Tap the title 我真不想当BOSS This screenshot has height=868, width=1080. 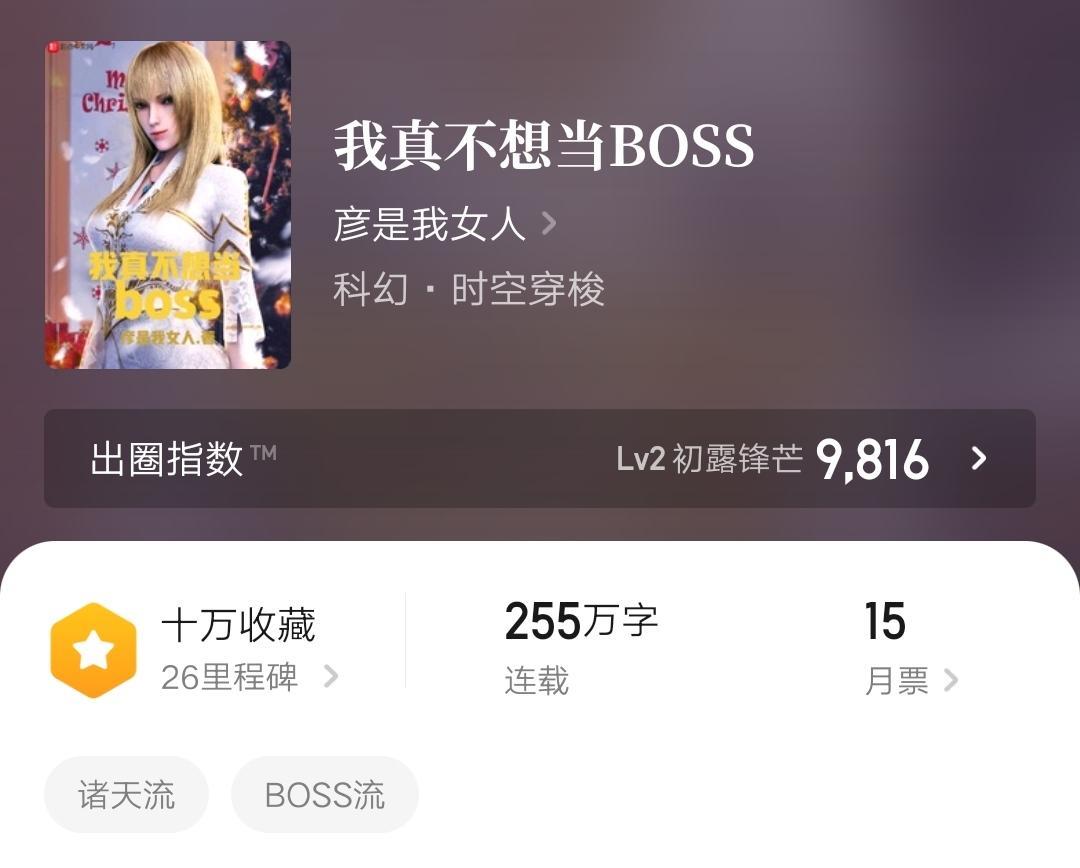pos(544,146)
